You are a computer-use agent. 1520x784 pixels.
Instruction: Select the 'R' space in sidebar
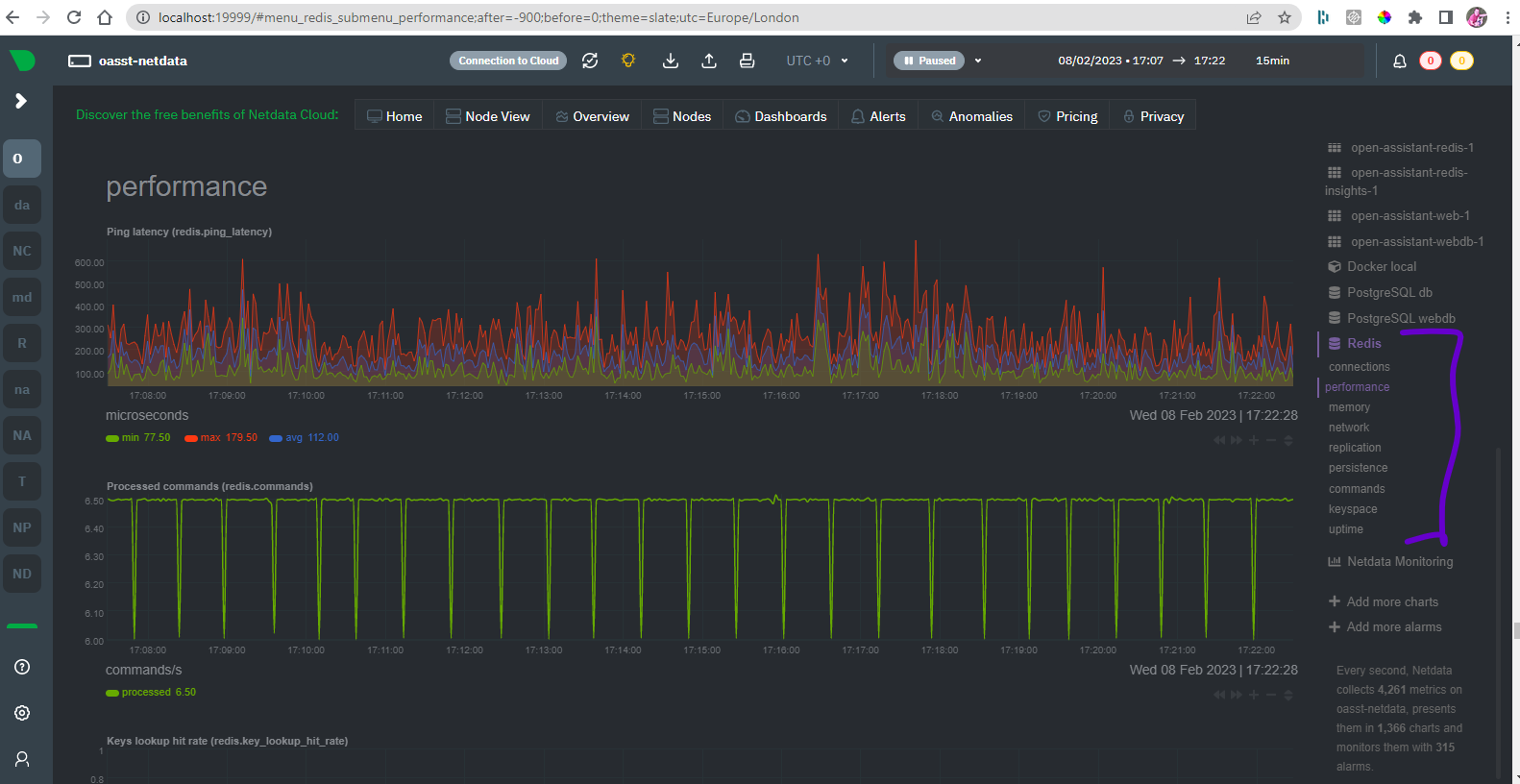(x=22, y=343)
